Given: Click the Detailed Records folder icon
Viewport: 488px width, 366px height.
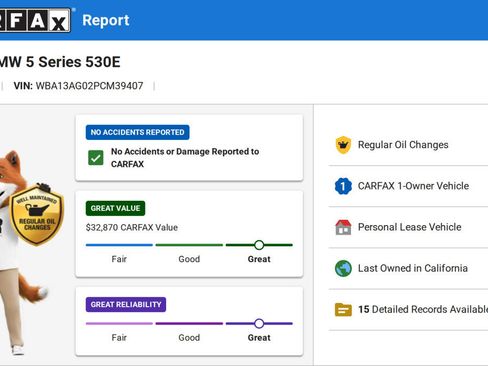Looking at the screenshot, I should pos(343,310).
